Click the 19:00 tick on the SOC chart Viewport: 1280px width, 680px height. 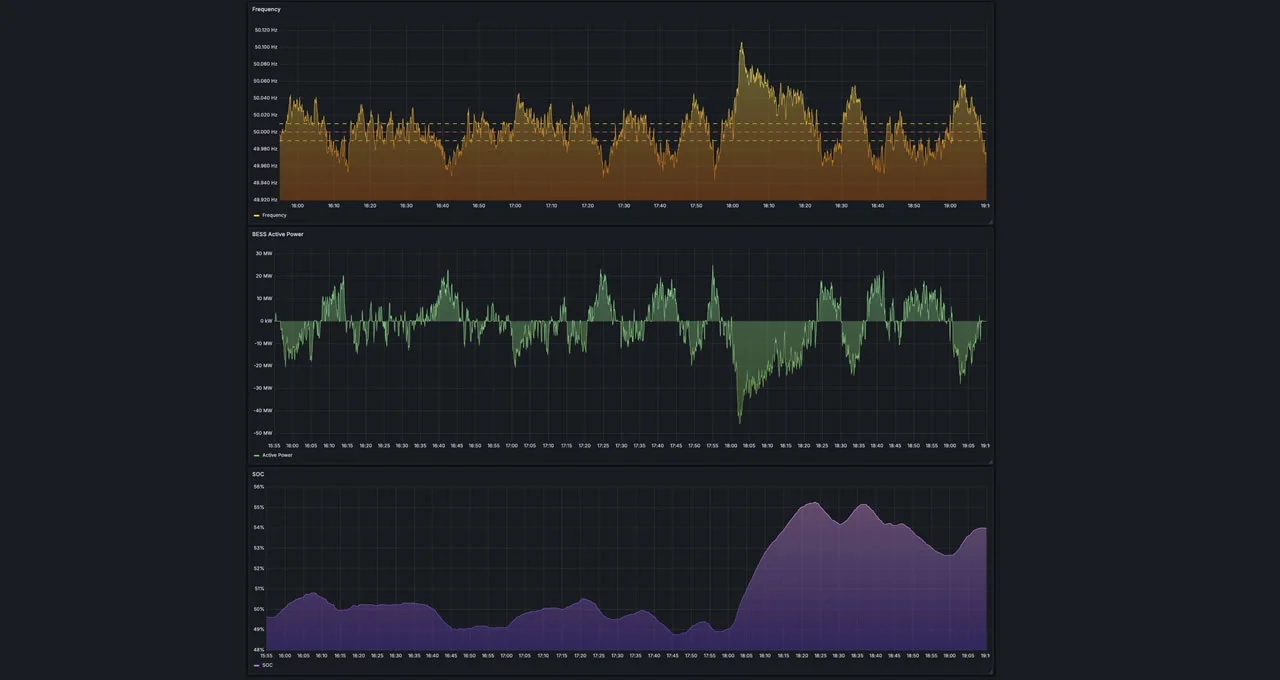(x=949, y=656)
